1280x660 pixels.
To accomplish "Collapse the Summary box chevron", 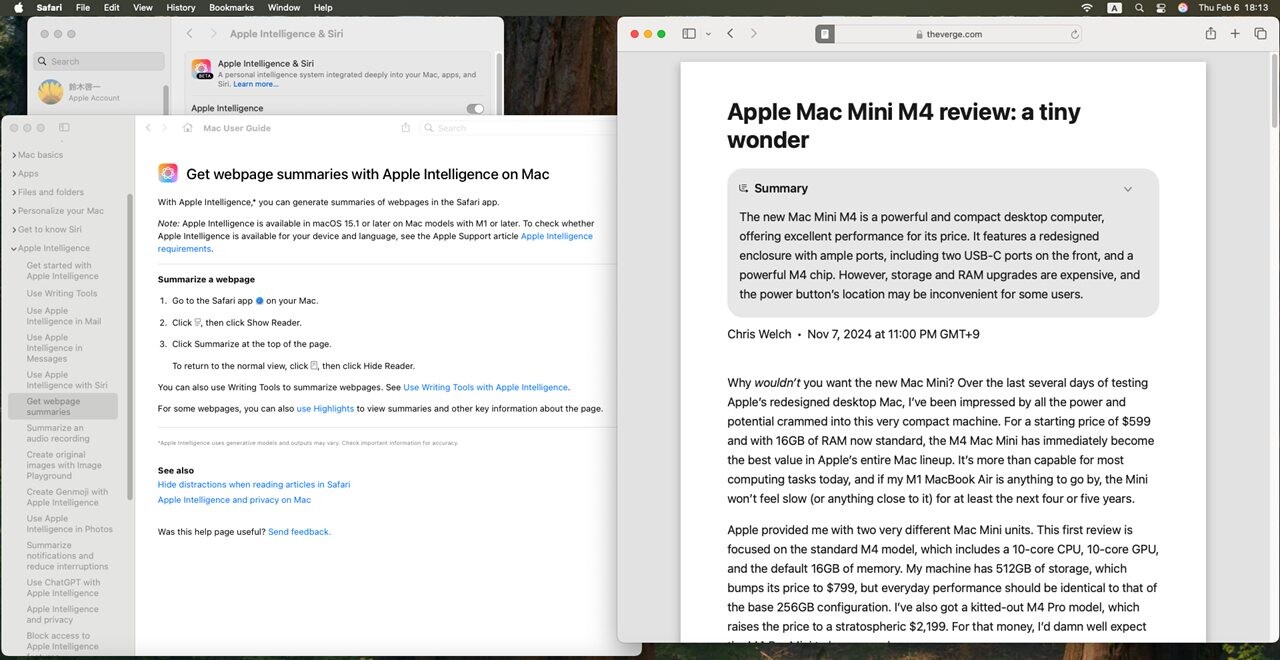I will coord(1128,189).
